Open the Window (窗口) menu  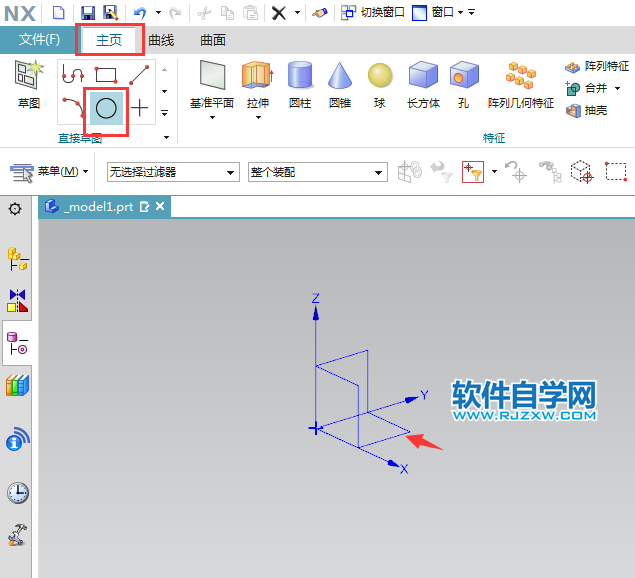437,13
